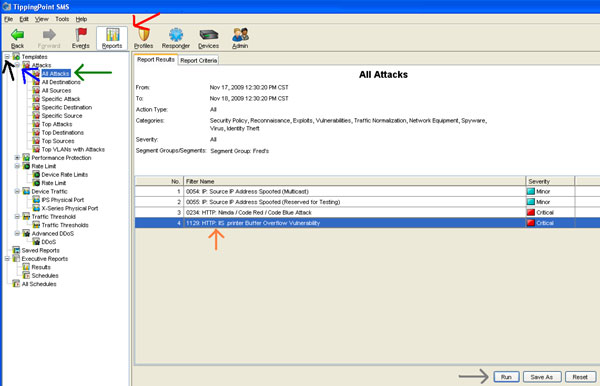
Task: Select the X-Series Physical Port icon
Action: point(36,208)
